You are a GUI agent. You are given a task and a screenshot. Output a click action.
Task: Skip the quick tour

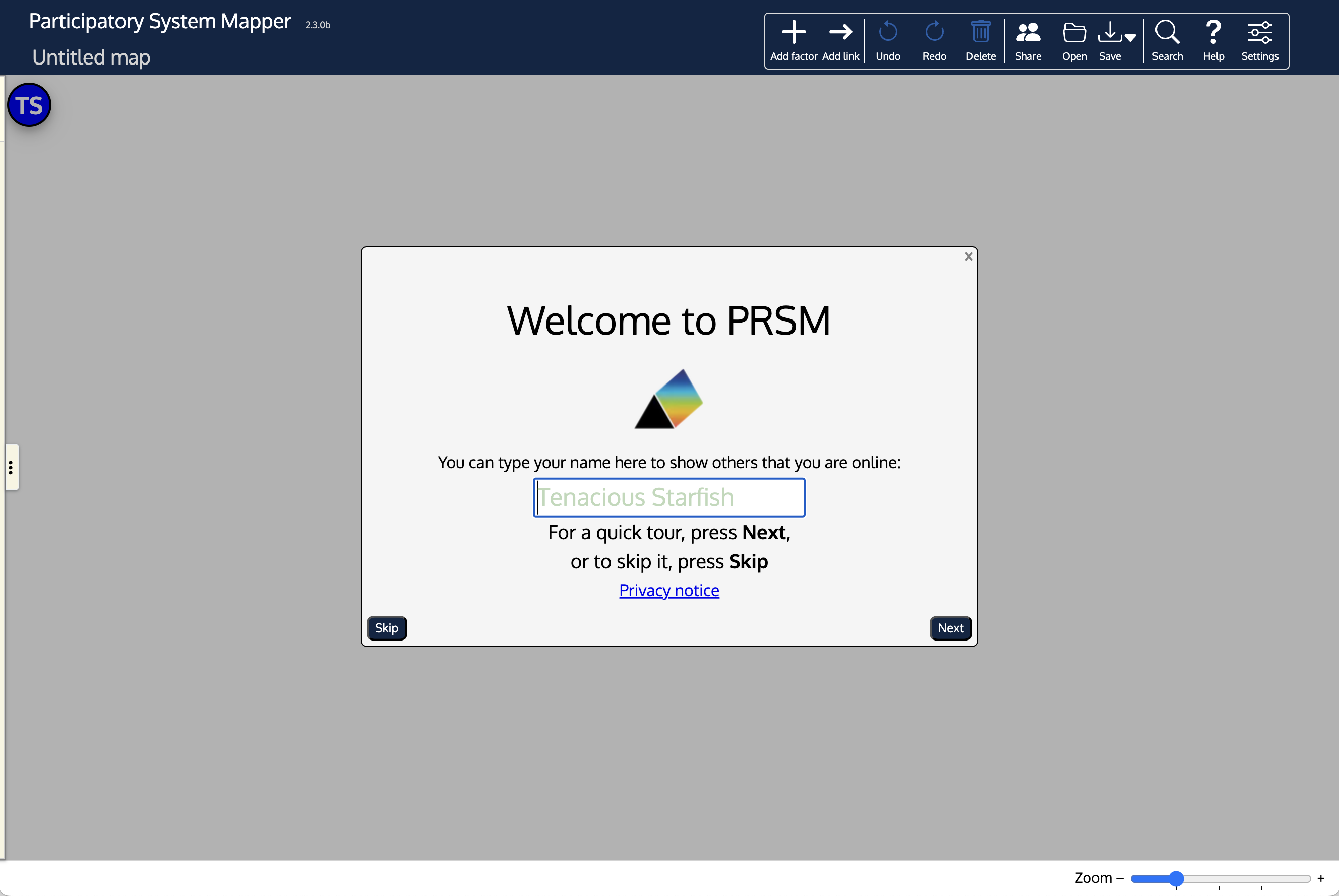coord(386,628)
